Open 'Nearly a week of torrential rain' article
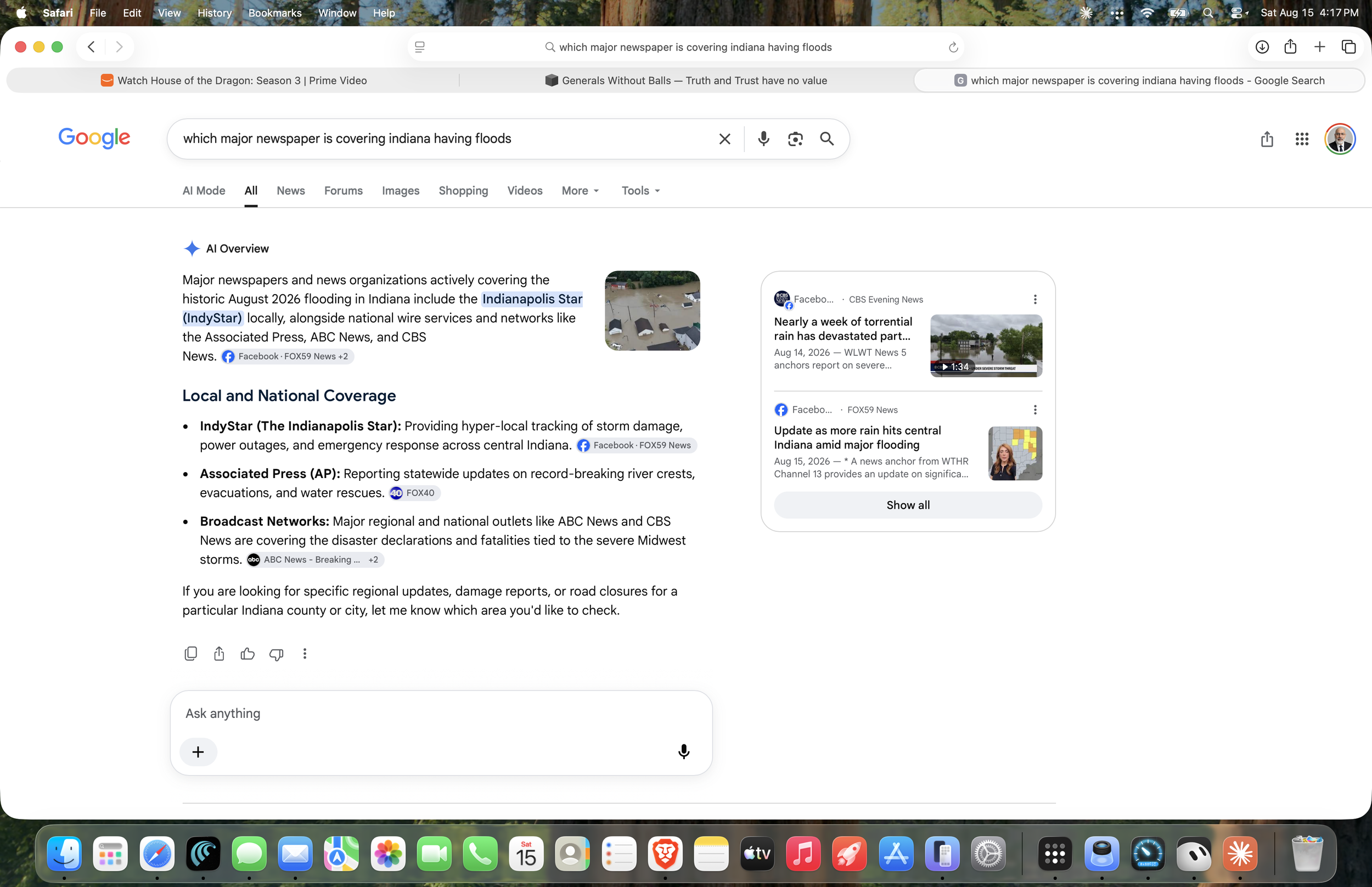The width and height of the screenshot is (1372, 887). pyautogui.click(x=843, y=329)
